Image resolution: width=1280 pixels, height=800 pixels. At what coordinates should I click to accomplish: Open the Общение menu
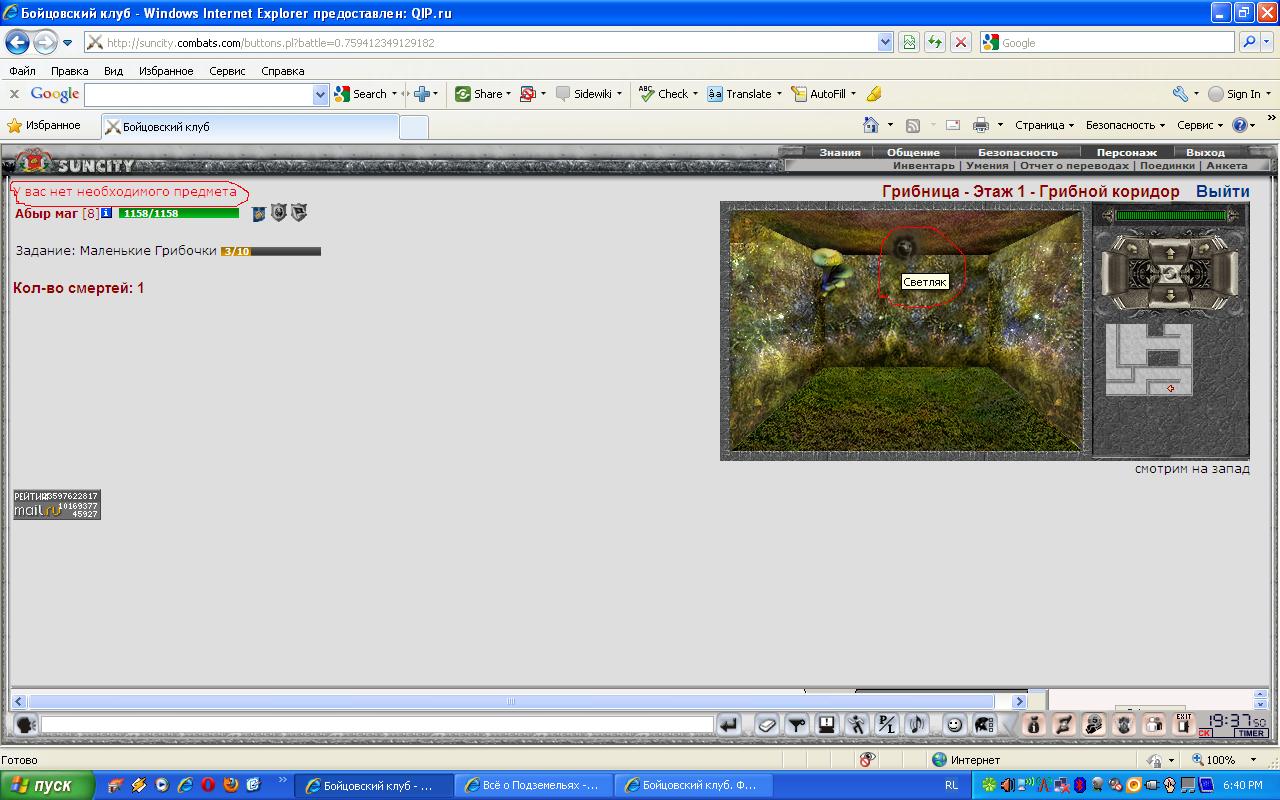[x=913, y=152]
